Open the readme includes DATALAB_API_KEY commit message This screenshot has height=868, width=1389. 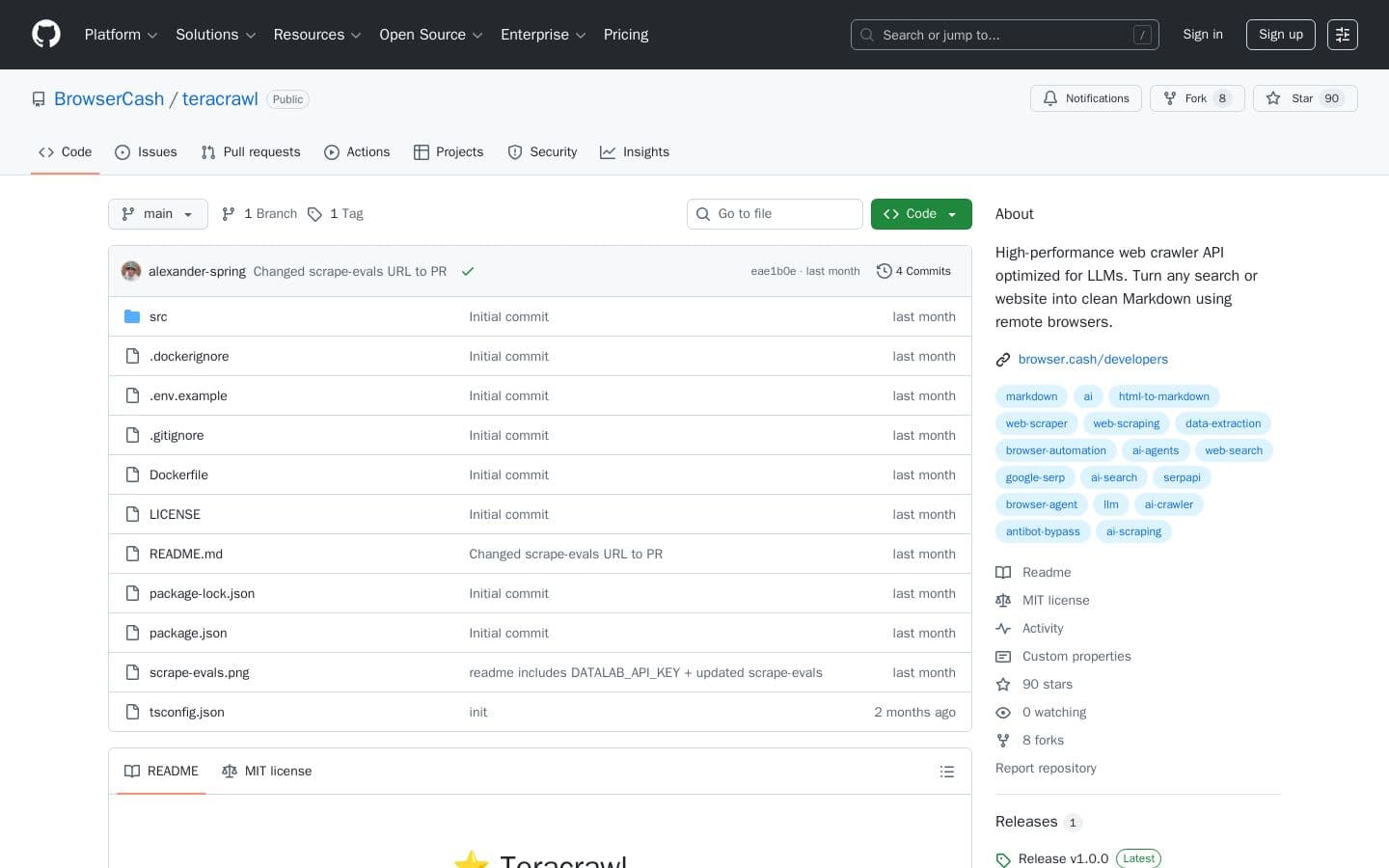645,673
